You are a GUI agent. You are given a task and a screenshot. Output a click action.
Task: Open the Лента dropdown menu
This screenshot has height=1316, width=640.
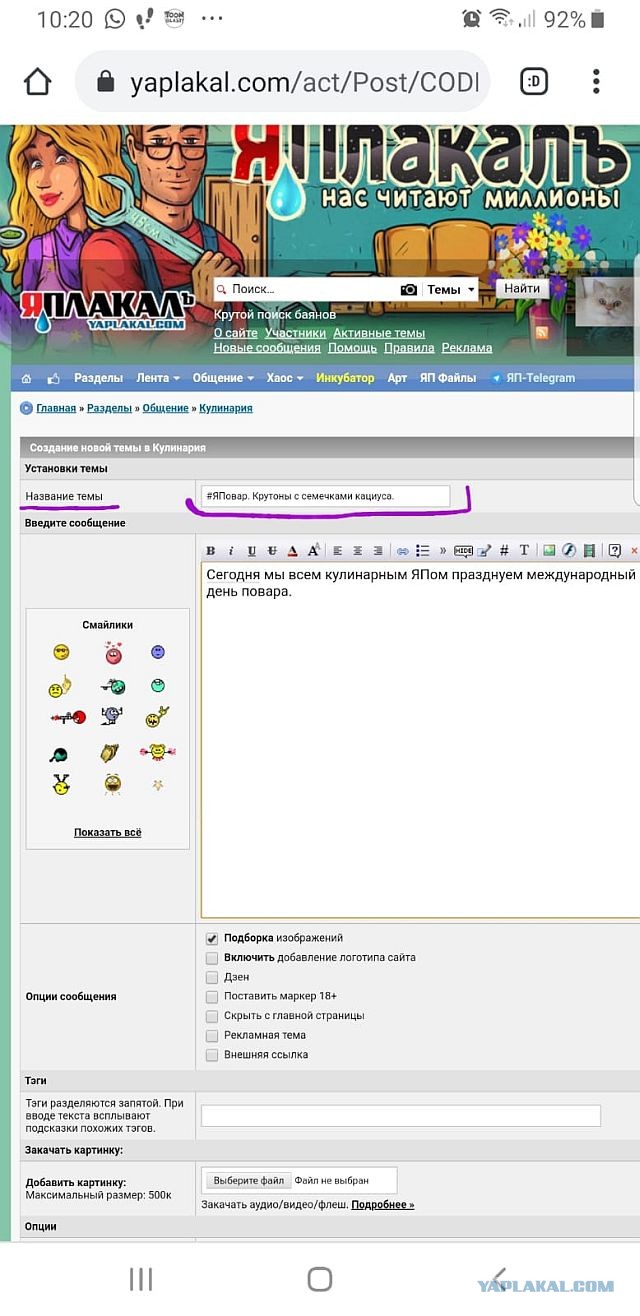[x=158, y=378]
